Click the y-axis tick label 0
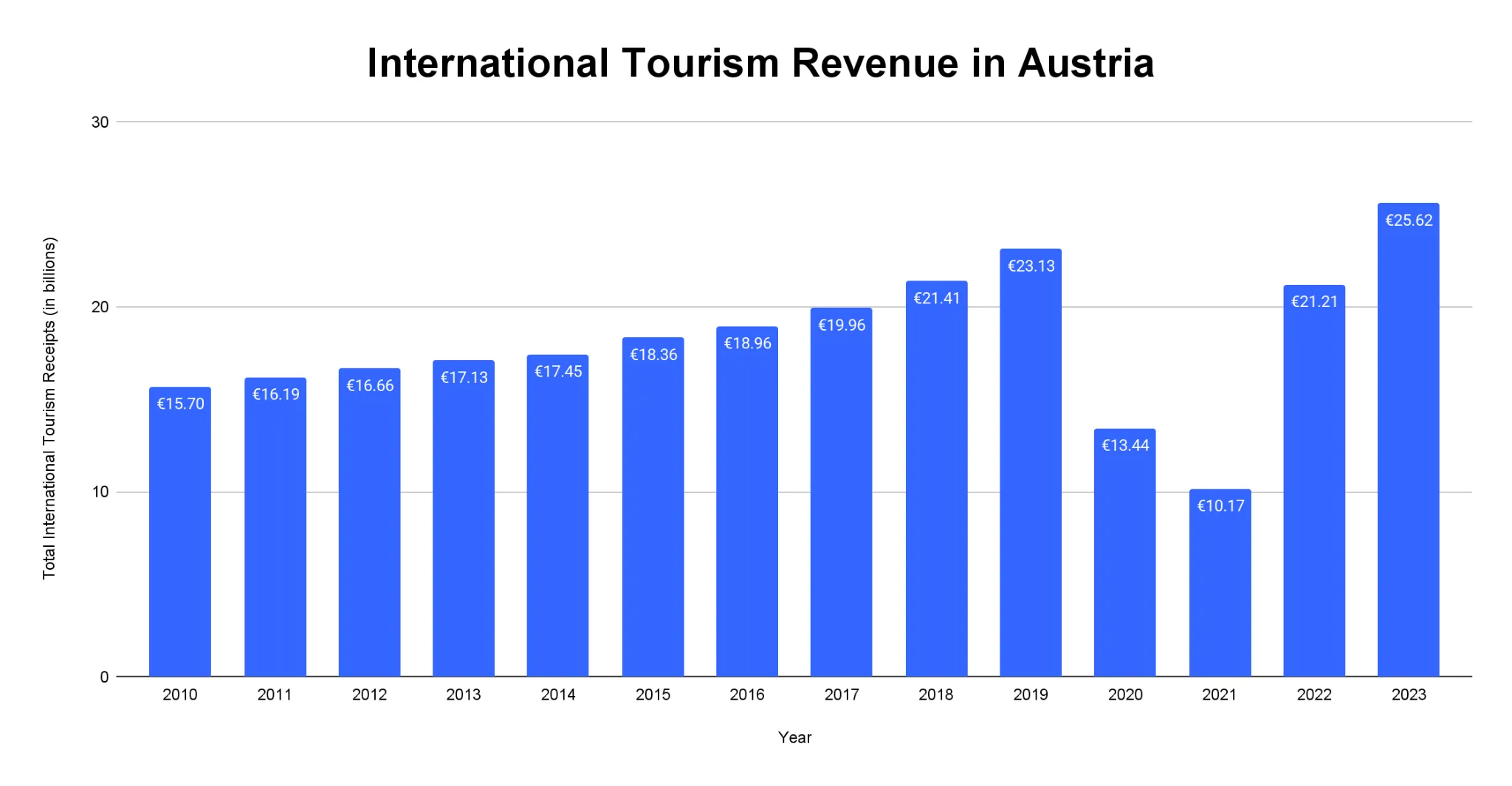1512x786 pixels. tap(104, 677)
